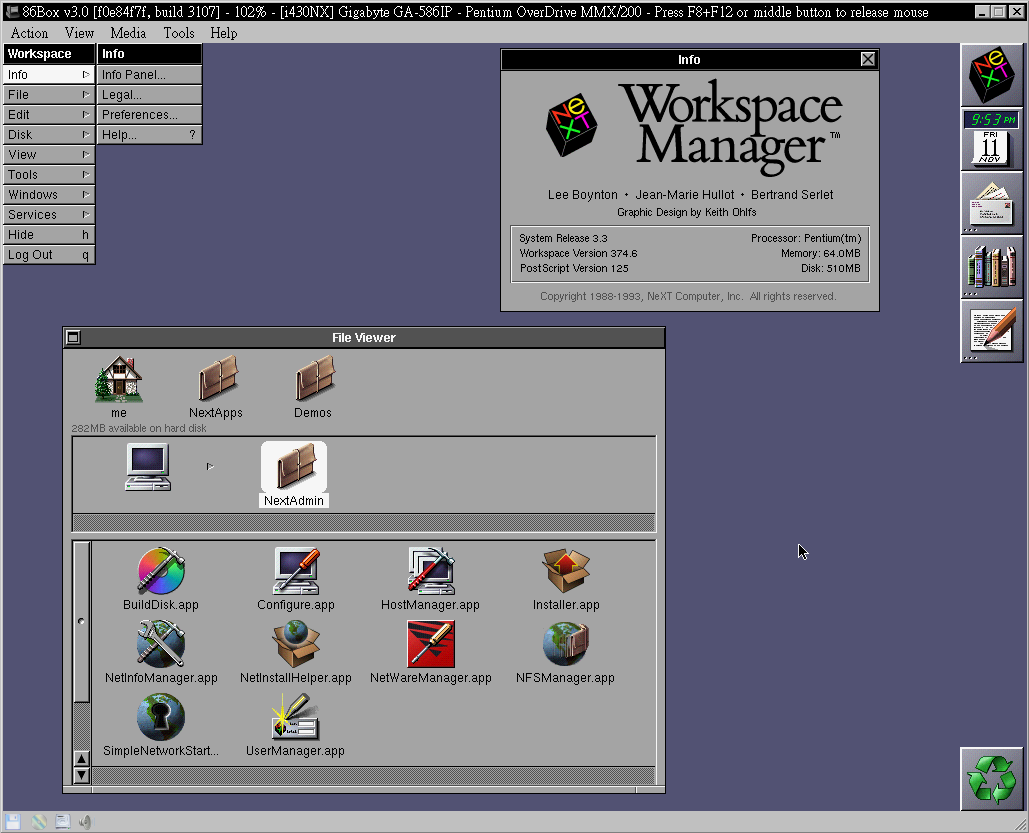1029x833 pixels.
Task: Expand the Tools submenu in Workspace menu
Action: pyautogui.click(x=49, y=175)
